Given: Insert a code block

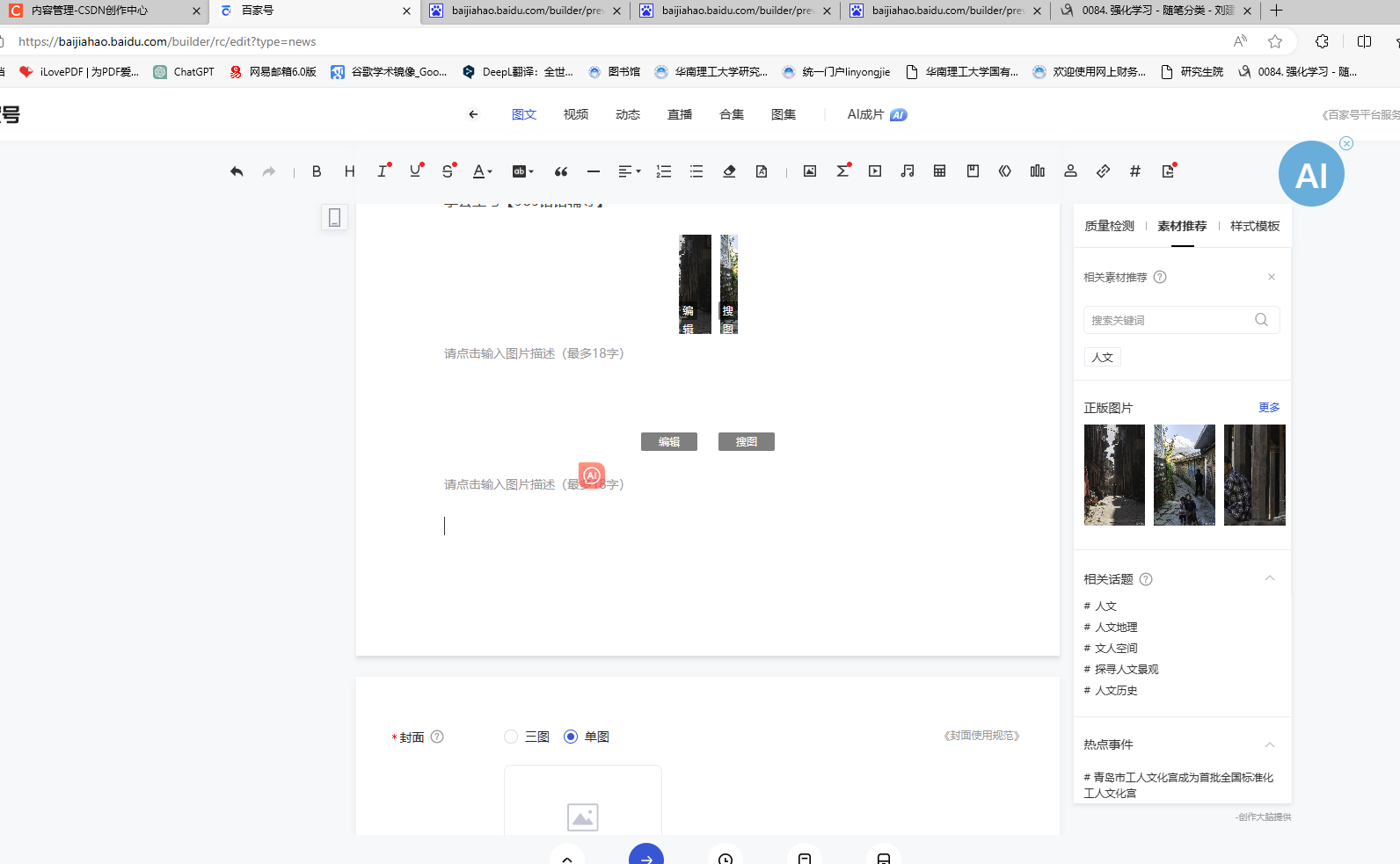Looking at the screenshot, I should point(1005,171).
